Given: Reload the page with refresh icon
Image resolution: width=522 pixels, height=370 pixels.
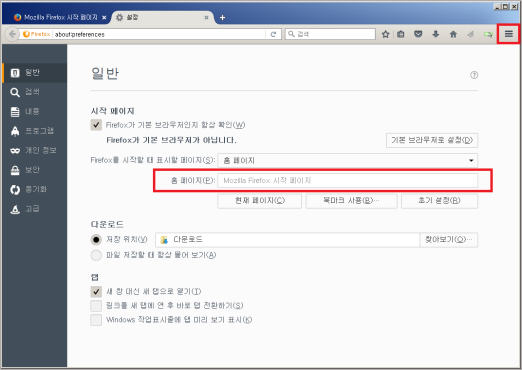Looking at the screenshot, I should tap(273, 34).
